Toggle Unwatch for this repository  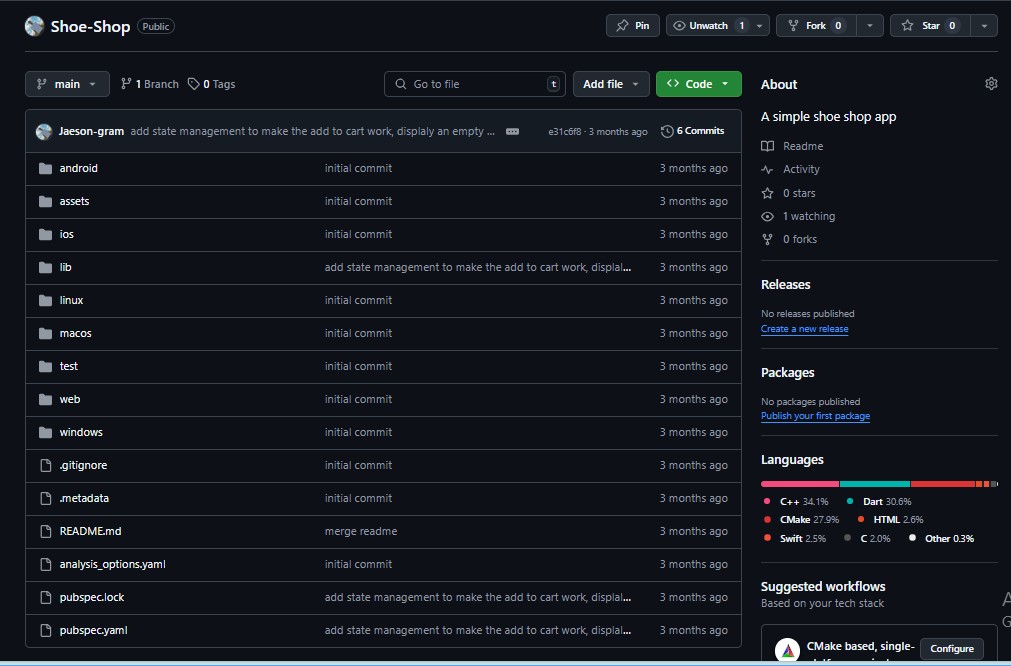[x=708, y=26]
